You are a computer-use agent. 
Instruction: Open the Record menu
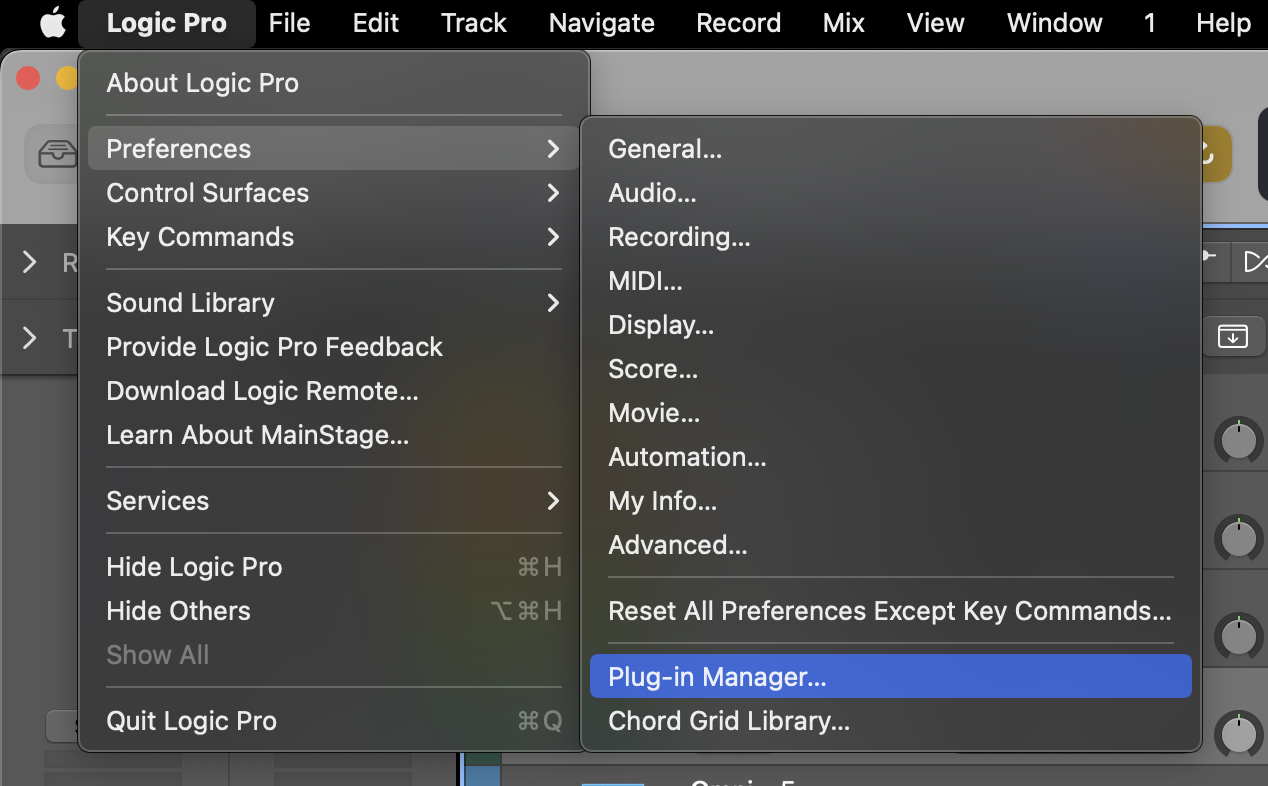739,23
